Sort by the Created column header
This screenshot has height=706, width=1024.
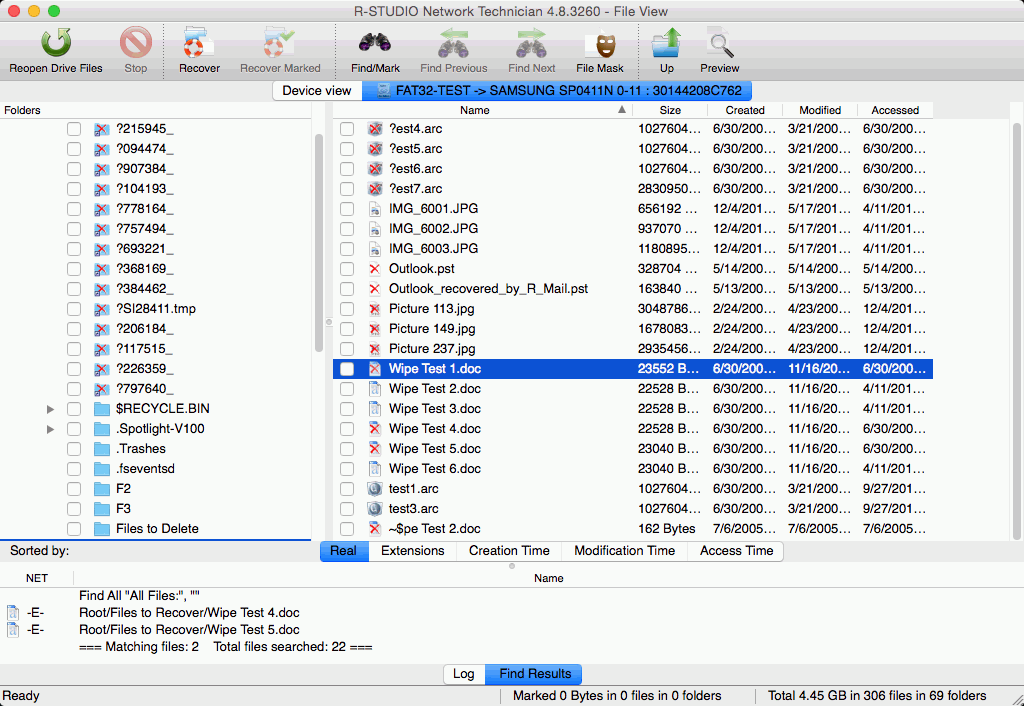pyautogui.click(x=744, y=110)
